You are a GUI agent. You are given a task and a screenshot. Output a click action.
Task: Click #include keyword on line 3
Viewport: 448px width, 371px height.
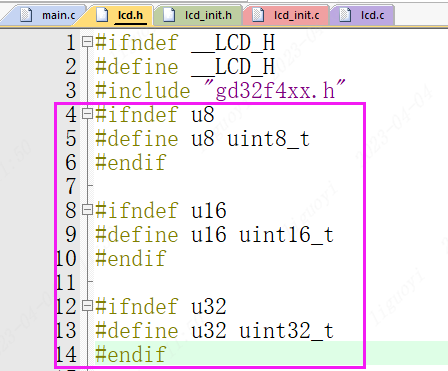tap(143, 90)
